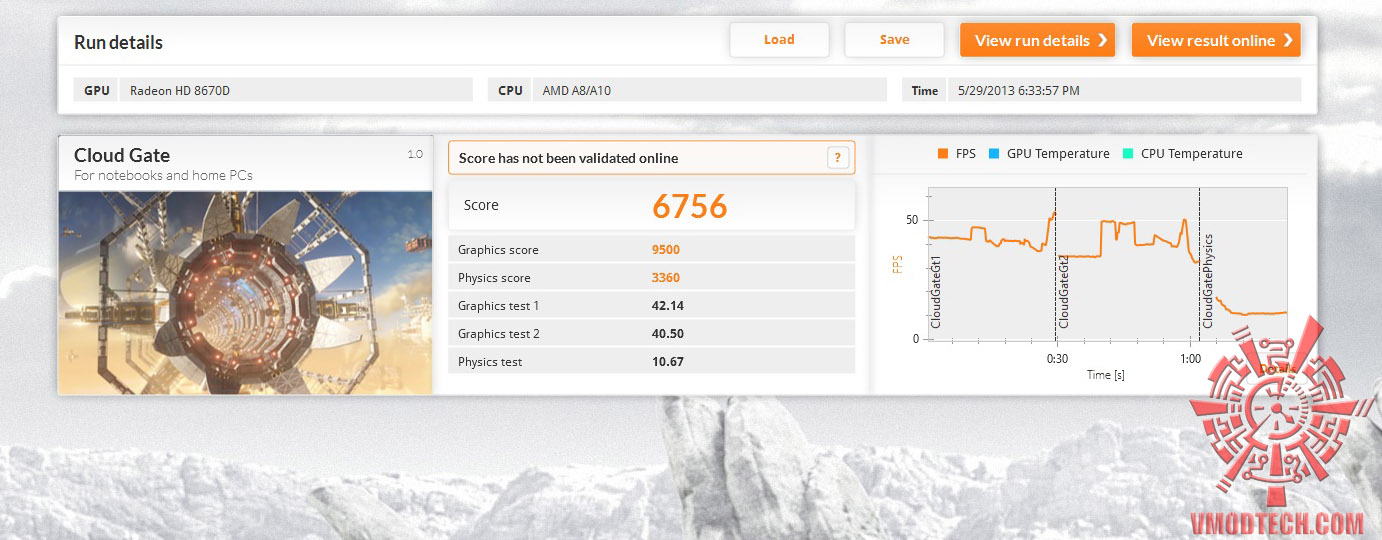Click the Graphics test 2 value 40.50
1382x540 pixels.
[668, 334]
